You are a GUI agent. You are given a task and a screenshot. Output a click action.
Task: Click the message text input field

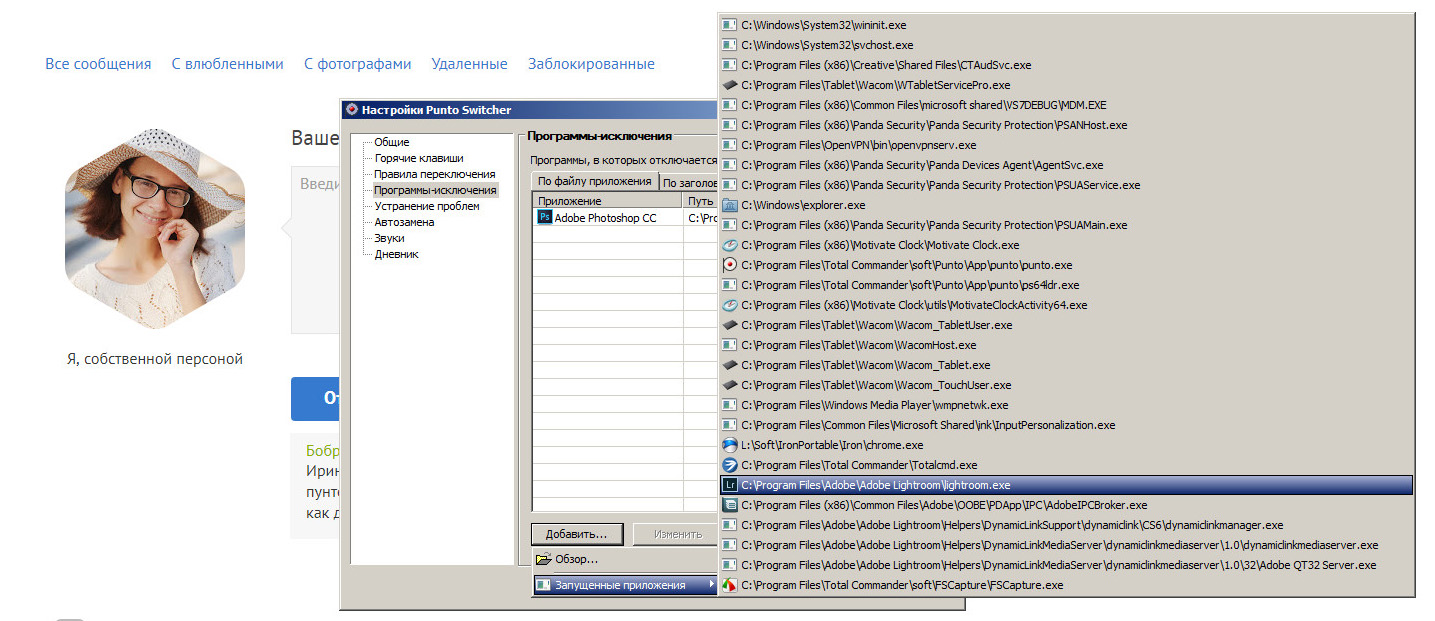pyautogui.click(x=316, y=250)
